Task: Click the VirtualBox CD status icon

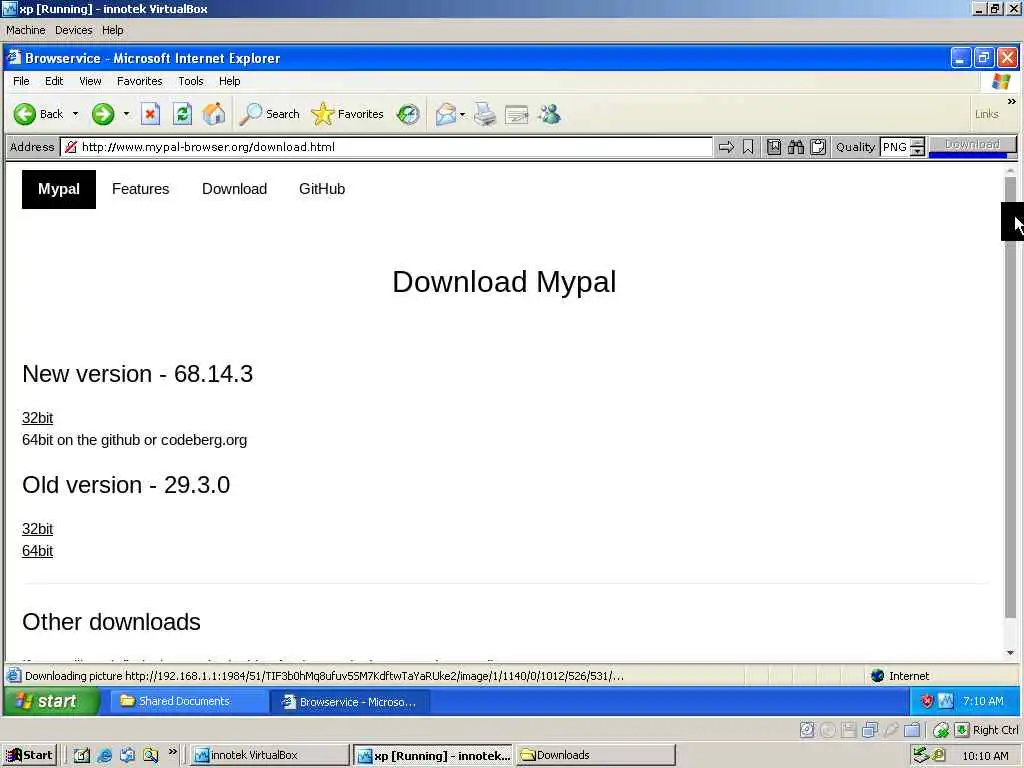Action: pos(827,730)
